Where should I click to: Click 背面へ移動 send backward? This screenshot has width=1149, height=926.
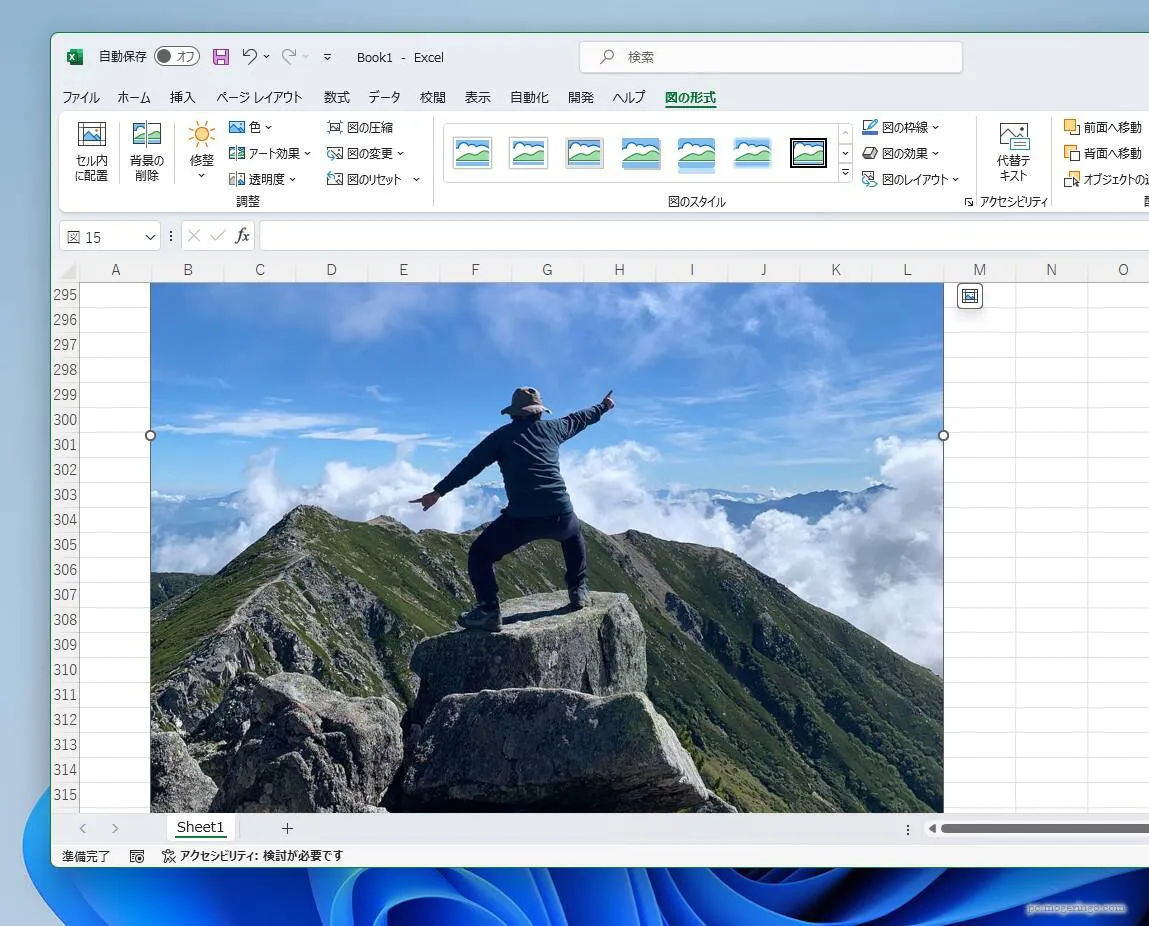coord(1103,153)
